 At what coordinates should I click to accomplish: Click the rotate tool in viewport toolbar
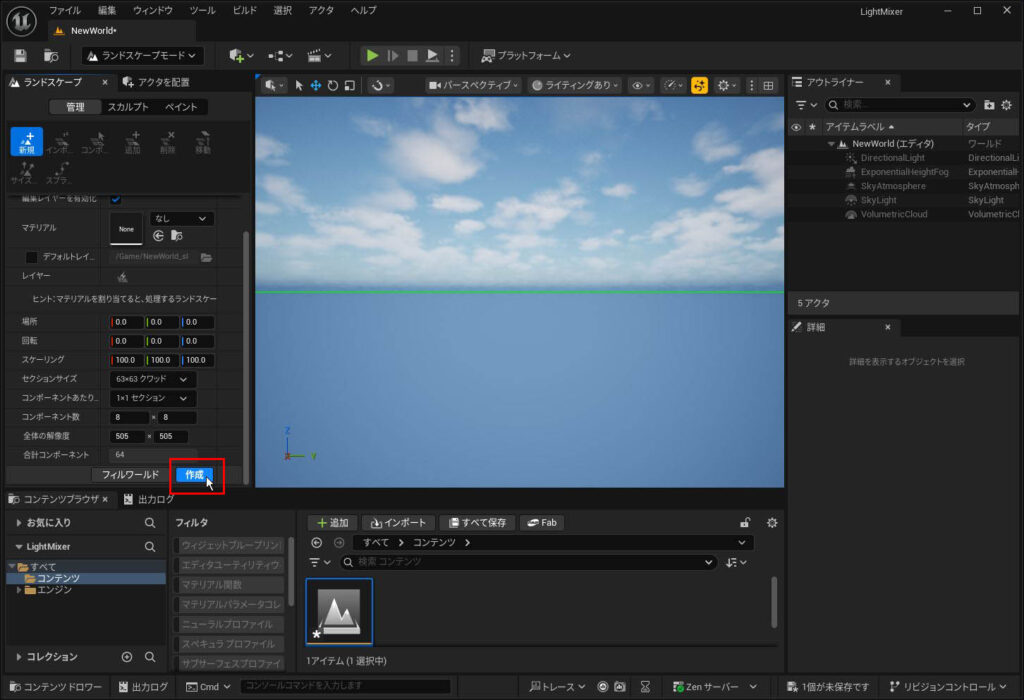(x=333, y=86)
